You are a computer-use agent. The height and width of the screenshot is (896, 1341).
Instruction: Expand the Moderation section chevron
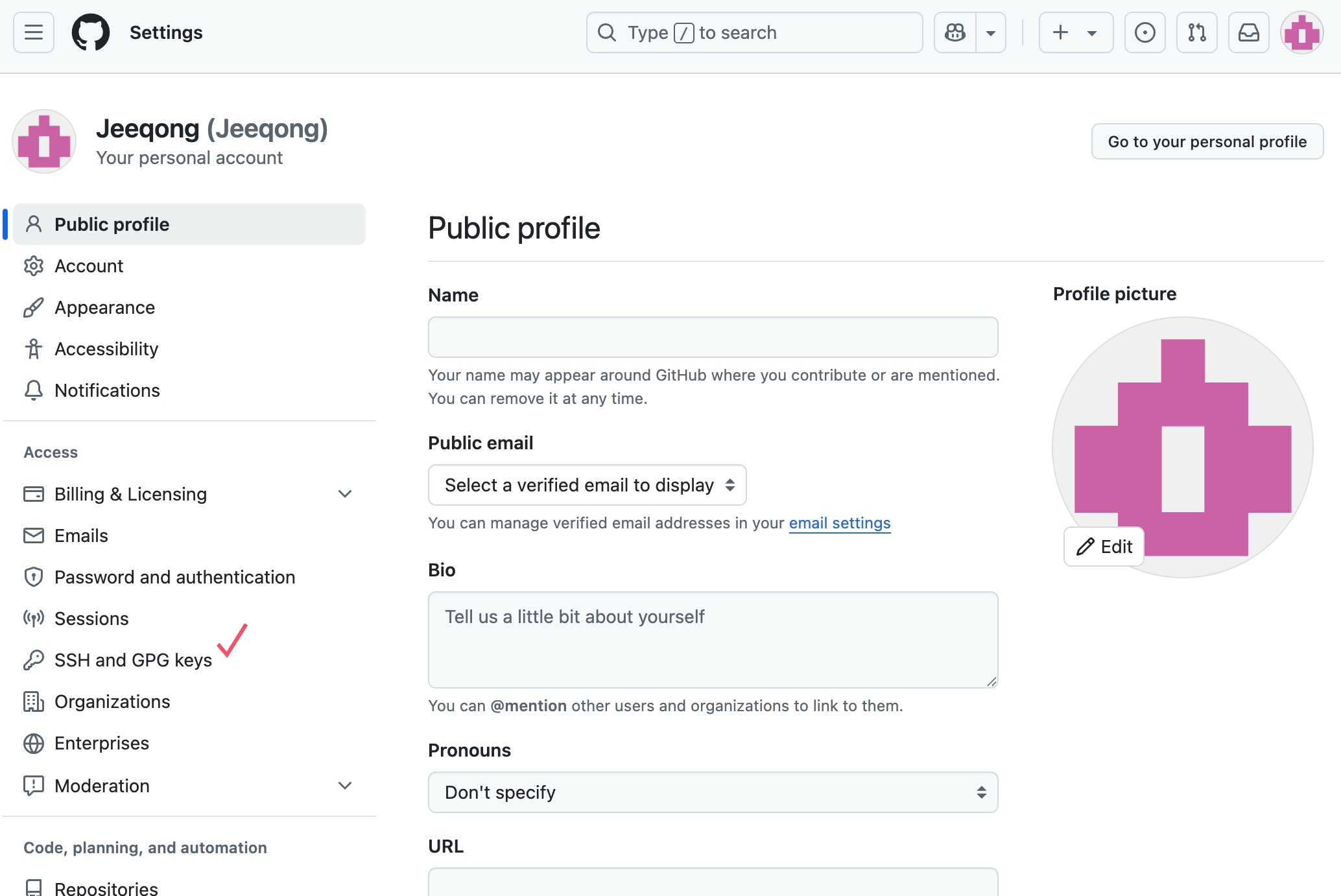pos(345,786)
